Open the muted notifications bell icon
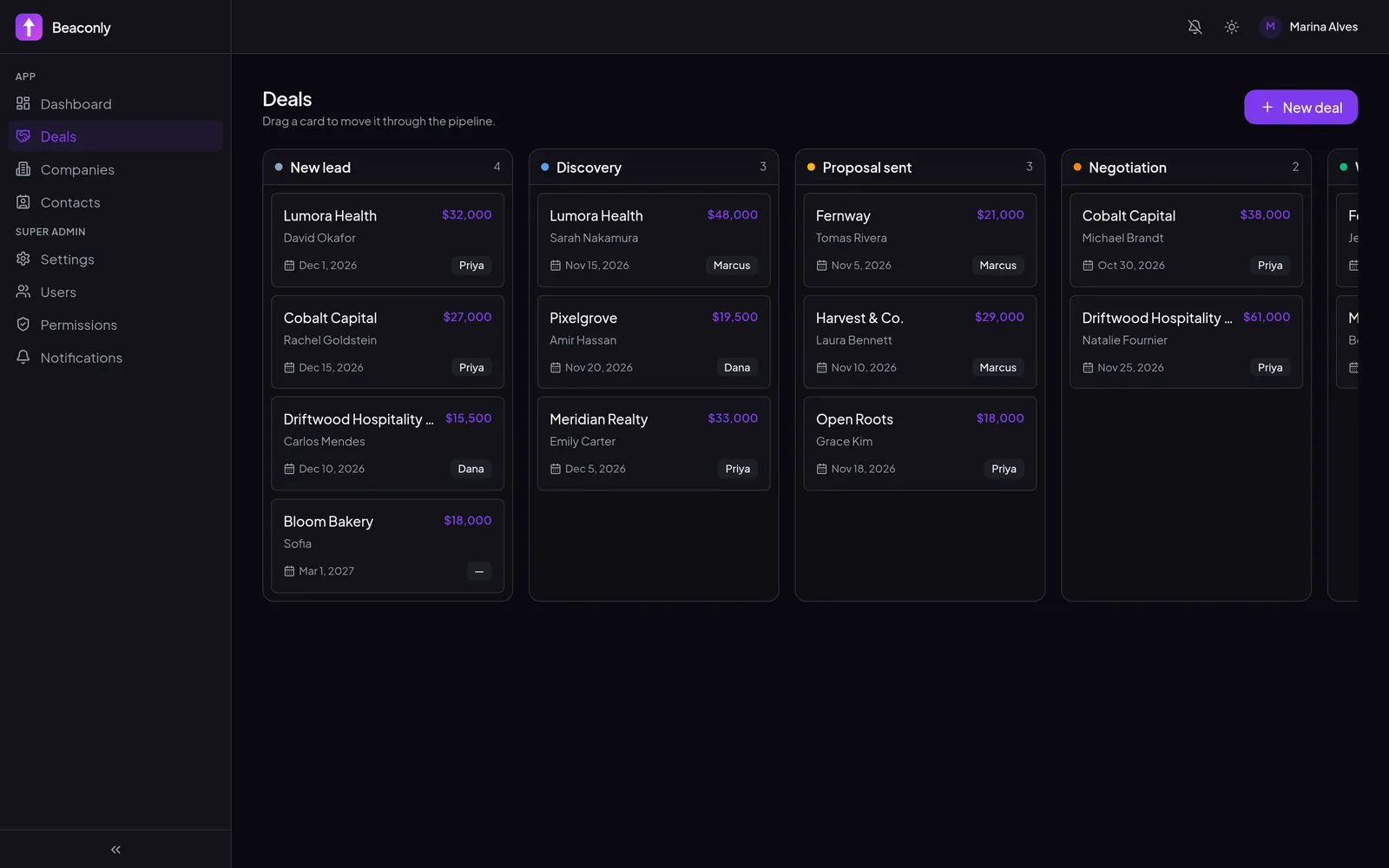This screenshot has height=868, width=1389. coord(1195,27)
